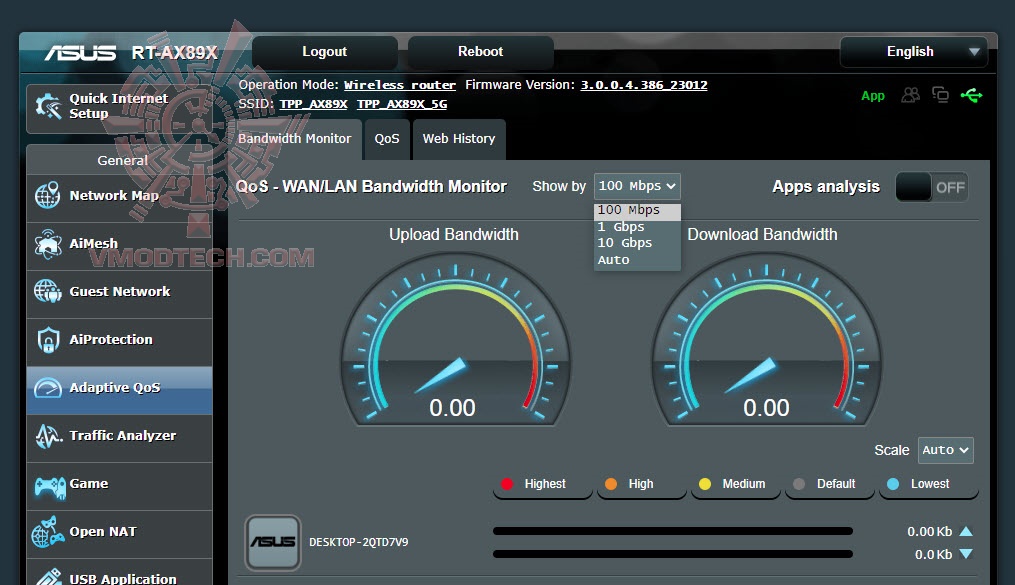Screen dimensions: 1015x585
Task: Open the Web History tab
Action: pyautogui.click(x=459, y=139)
